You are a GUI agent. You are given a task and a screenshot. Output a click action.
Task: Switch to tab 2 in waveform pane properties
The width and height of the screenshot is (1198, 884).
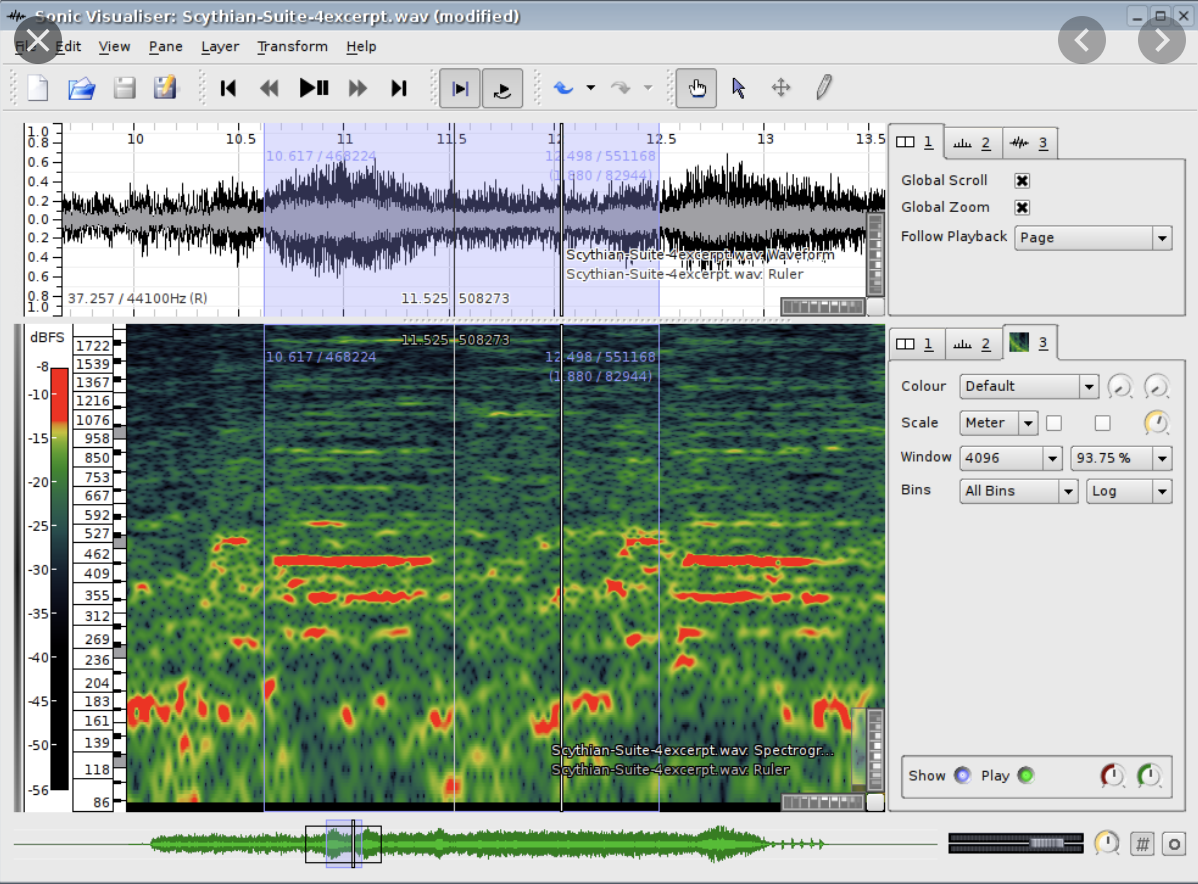(972, 143)
